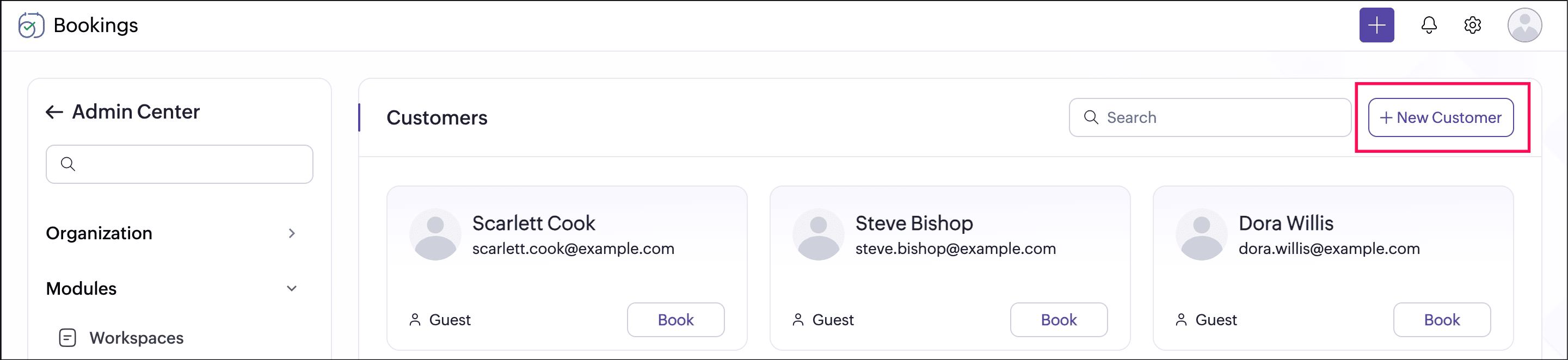
Task: Book an appointment for Dora Willis
Action: coord(1441,319)
